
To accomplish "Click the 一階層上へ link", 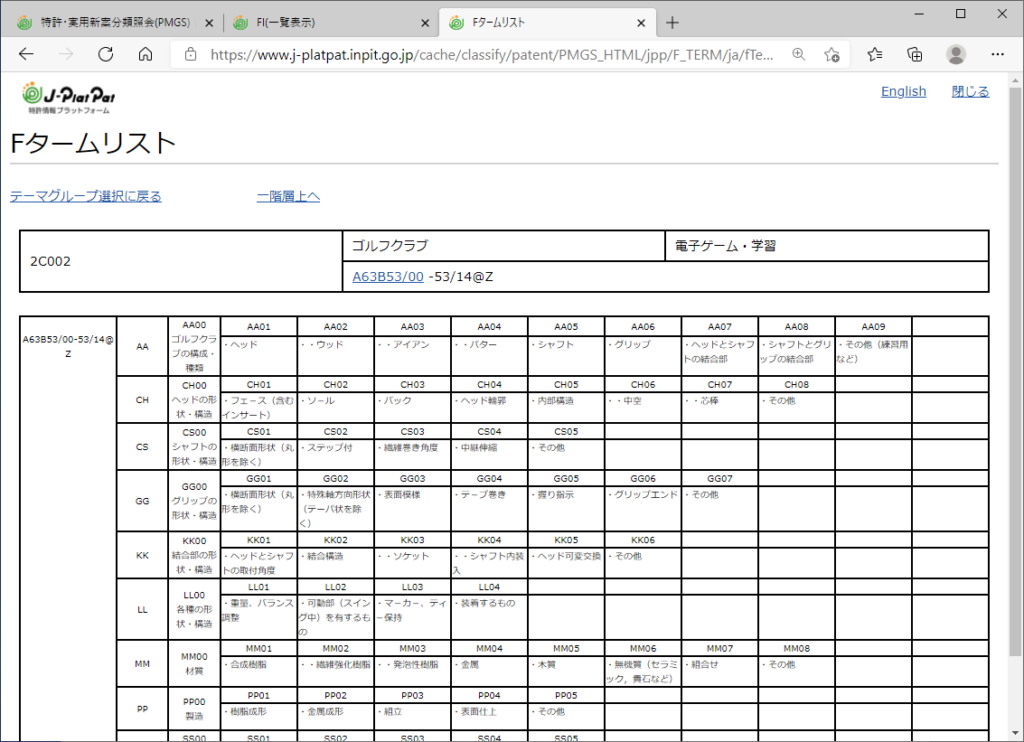I will tap(288, 196).
